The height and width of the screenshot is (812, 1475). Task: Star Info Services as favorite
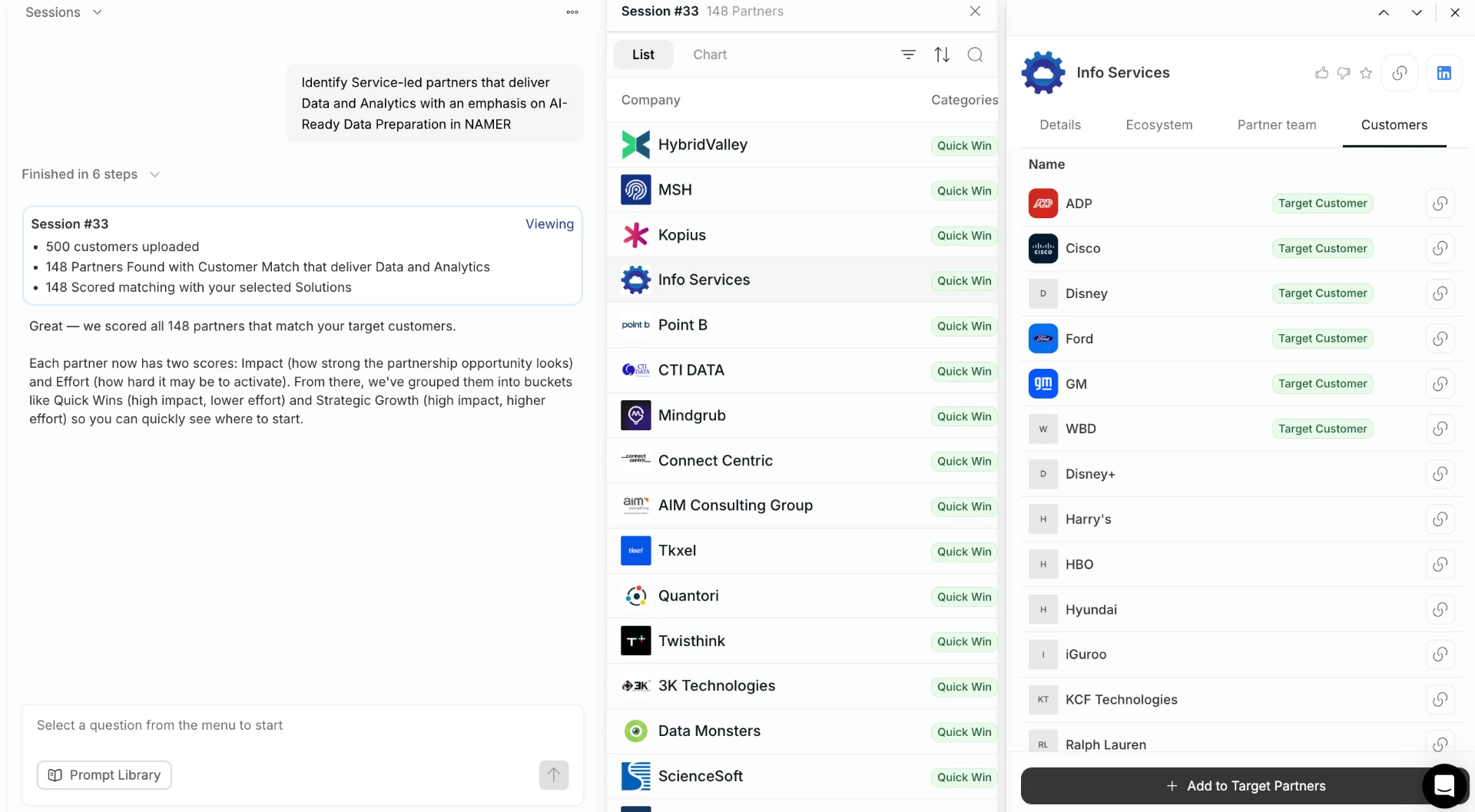1366,73
